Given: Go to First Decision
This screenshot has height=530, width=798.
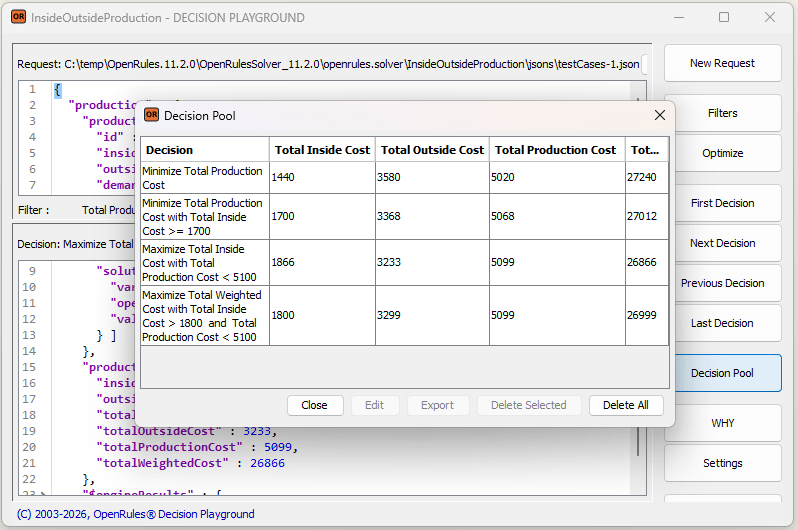Looking at the screenshot, I should click(x=722, y=203).
